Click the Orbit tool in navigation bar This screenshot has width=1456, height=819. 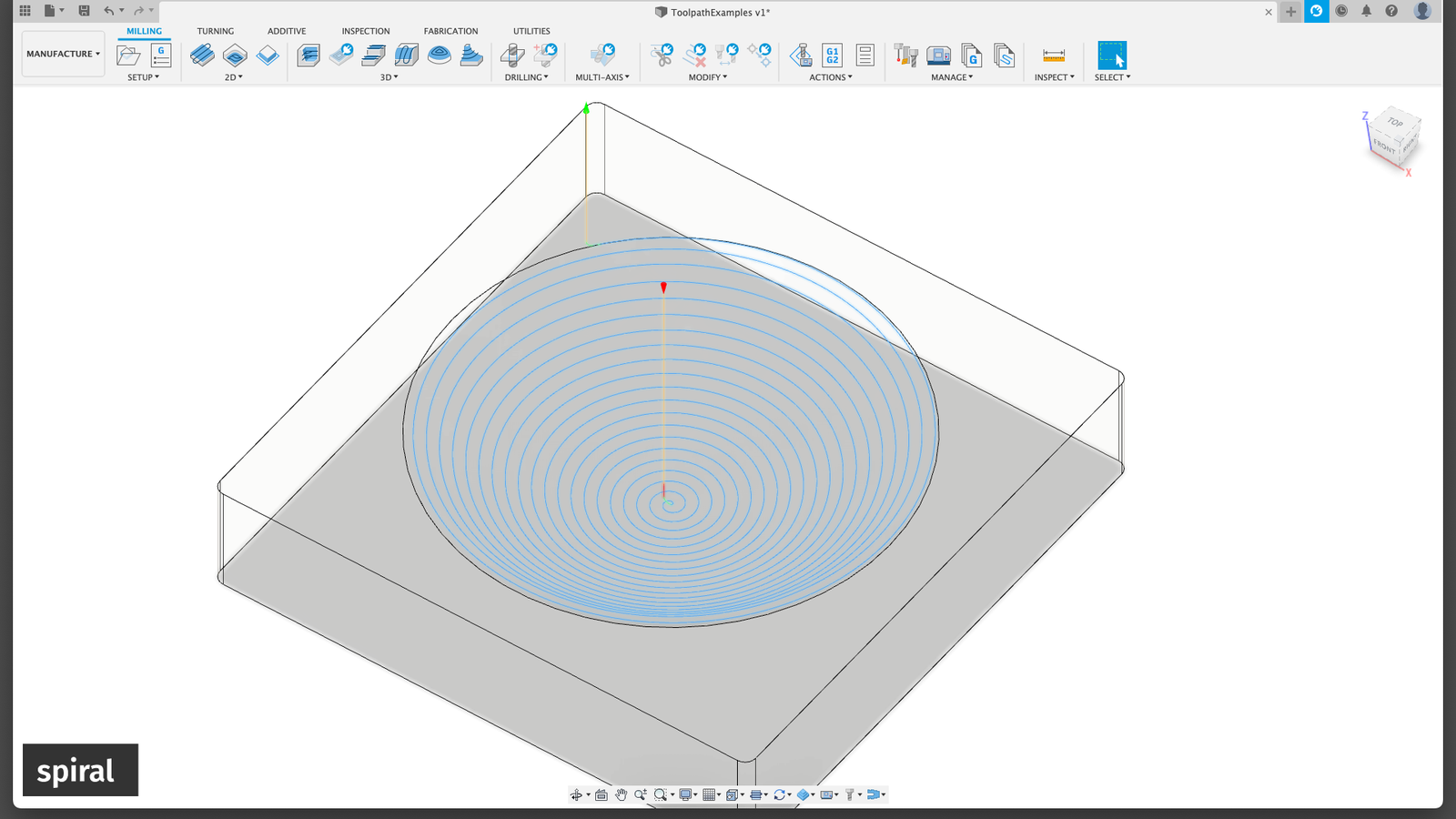pos(576,794)
